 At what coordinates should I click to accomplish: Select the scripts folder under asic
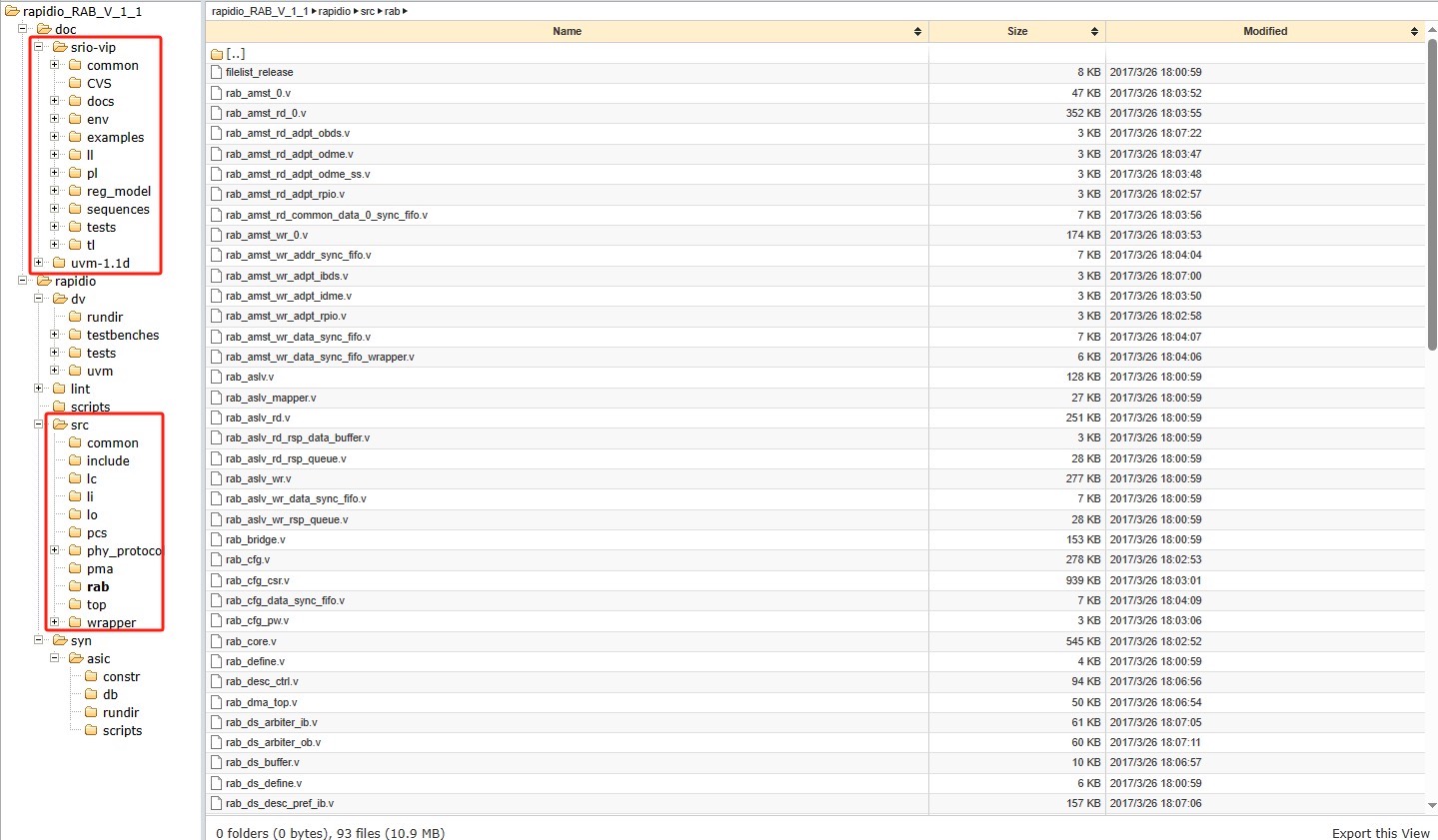122,730
